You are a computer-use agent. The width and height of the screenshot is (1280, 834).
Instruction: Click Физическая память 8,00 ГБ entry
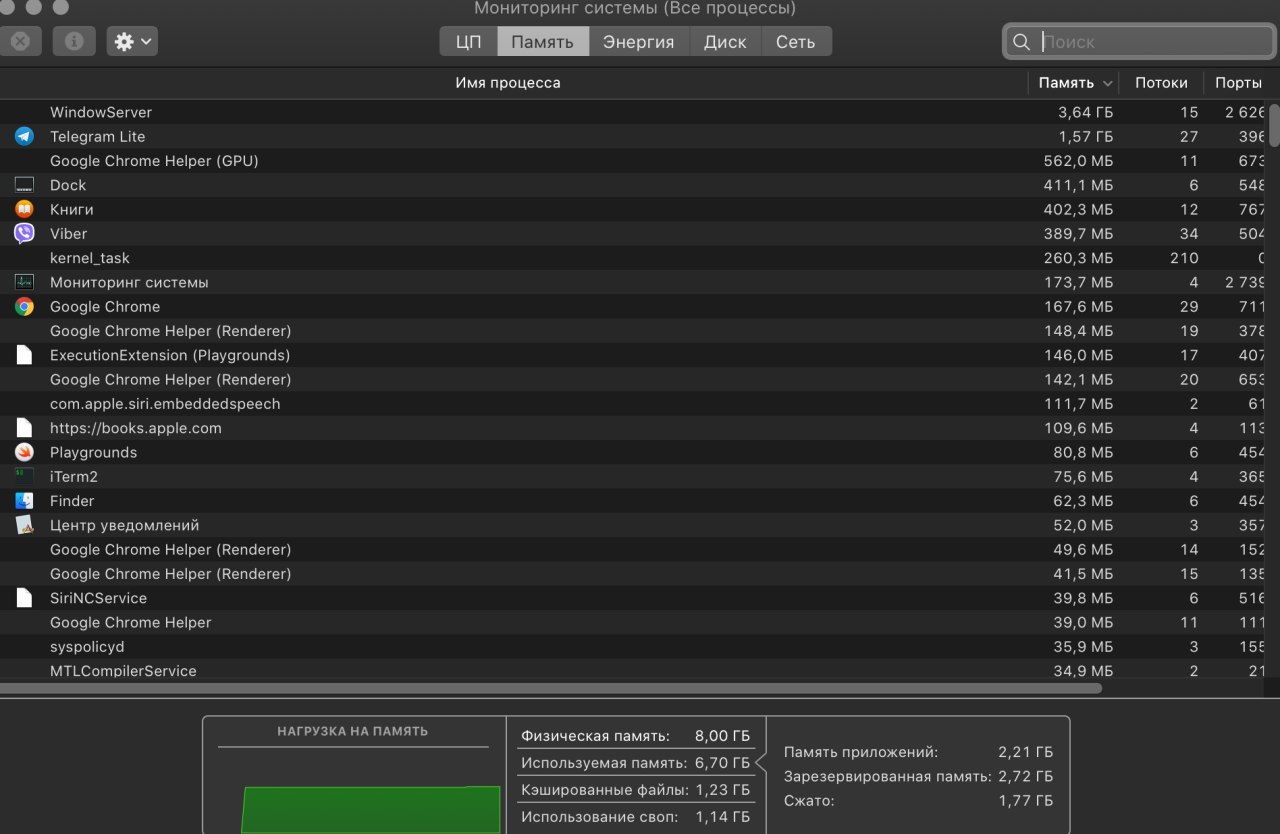[635, 736]
